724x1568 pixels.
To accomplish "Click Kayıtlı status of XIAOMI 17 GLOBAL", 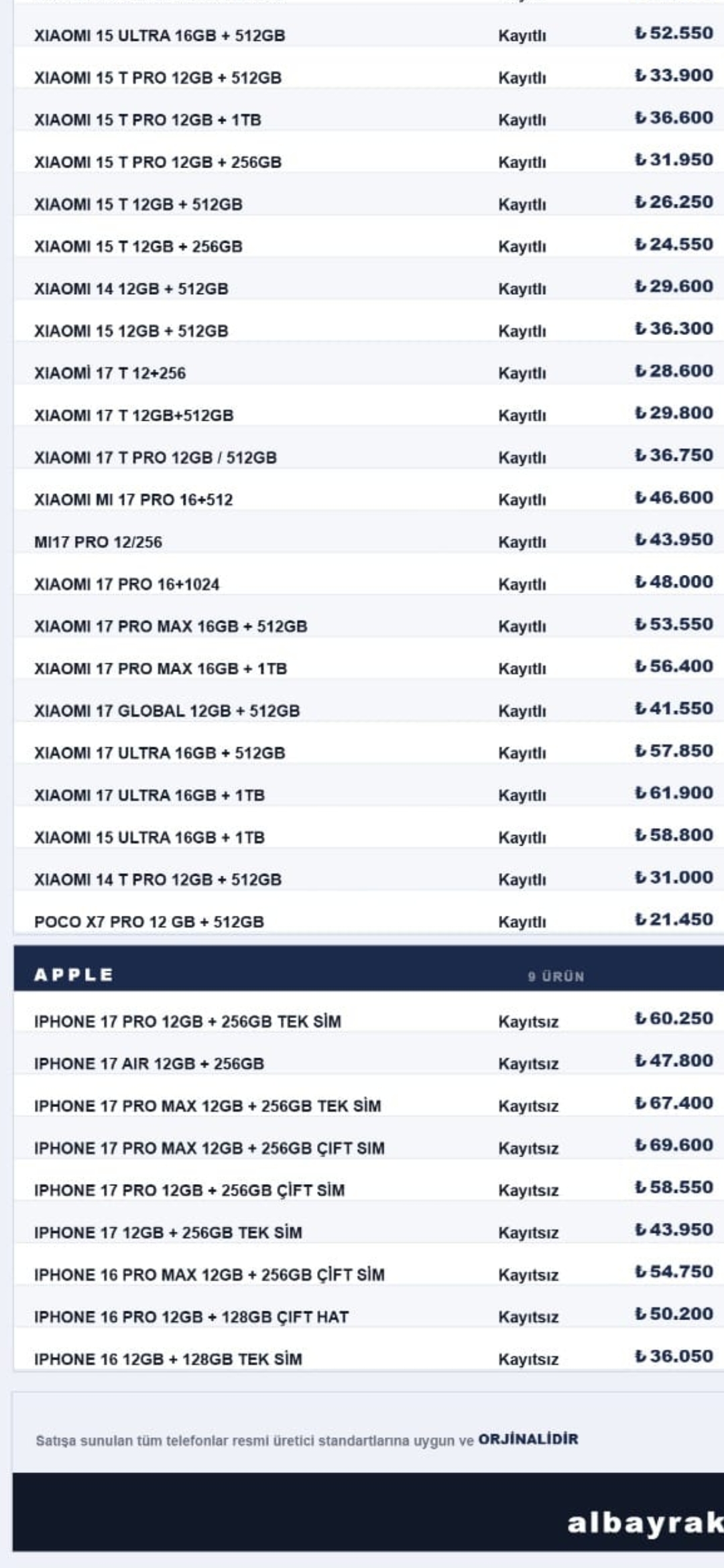I will point(522,711).
